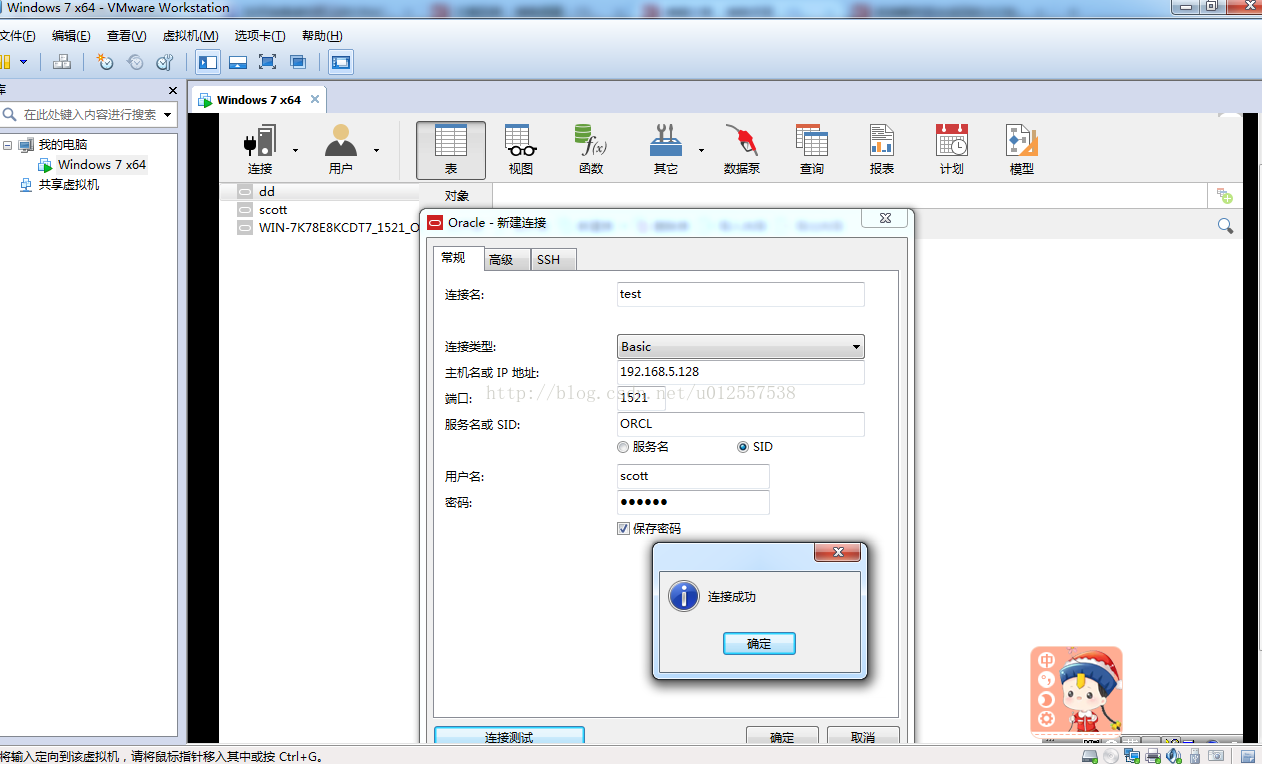This screenshot has height=765, width=1262.
Task: Open the 其它 toolbar dropdown arrow
Action: (701, 150)
